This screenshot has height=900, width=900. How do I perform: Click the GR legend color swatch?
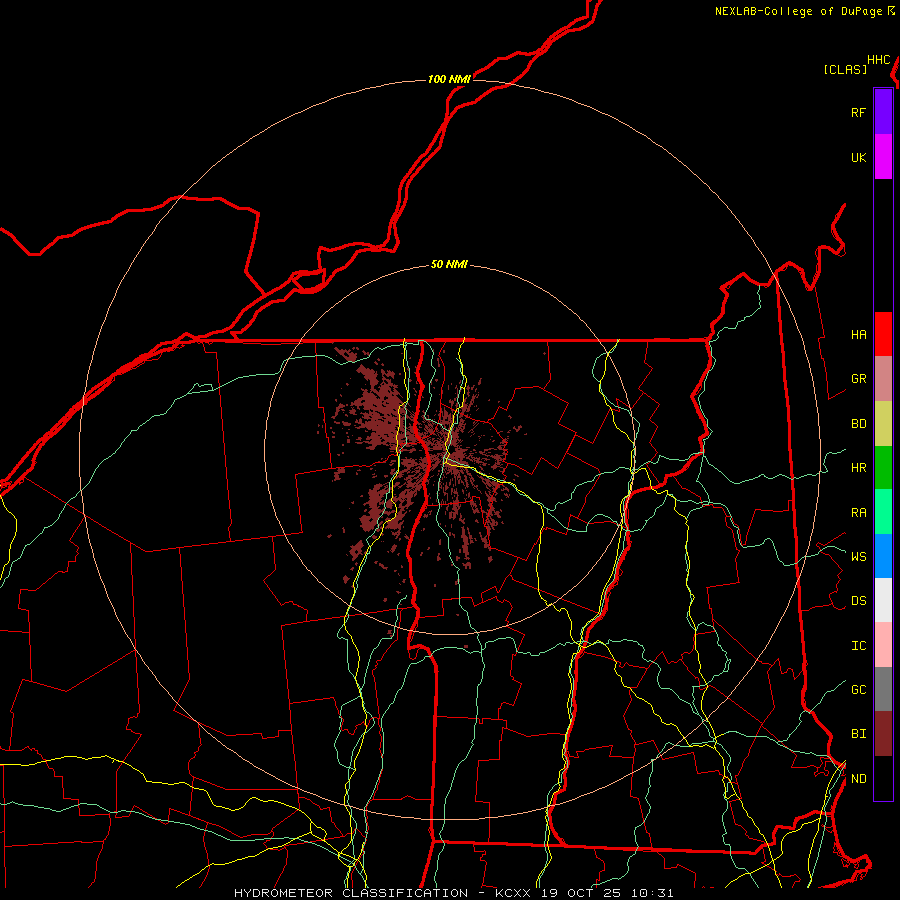(883, 378)
